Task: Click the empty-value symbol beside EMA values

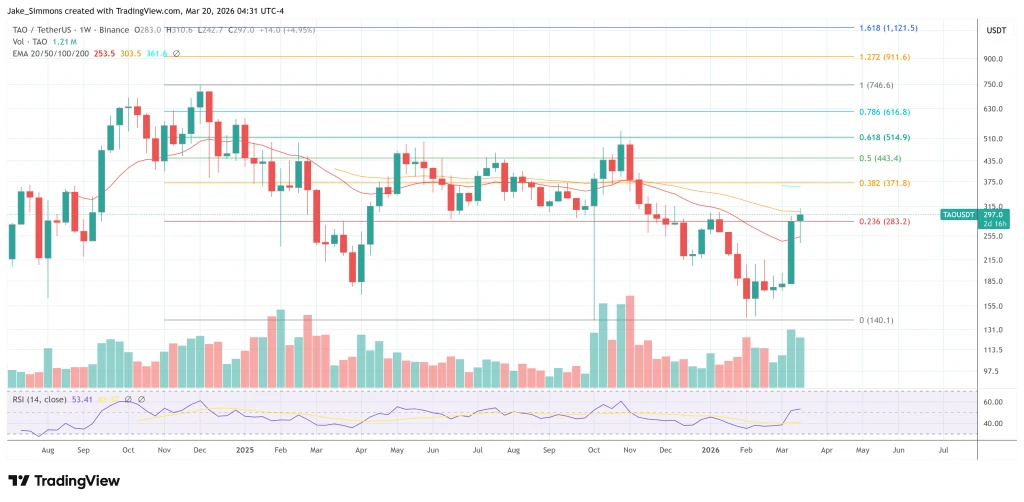Action: [x=176, y=53]
